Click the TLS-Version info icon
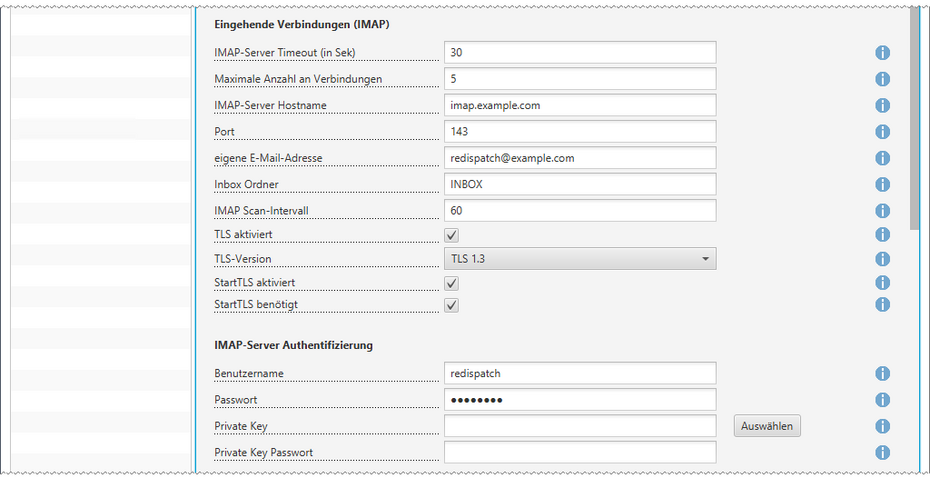930x478 pixels. click(883, 259)
